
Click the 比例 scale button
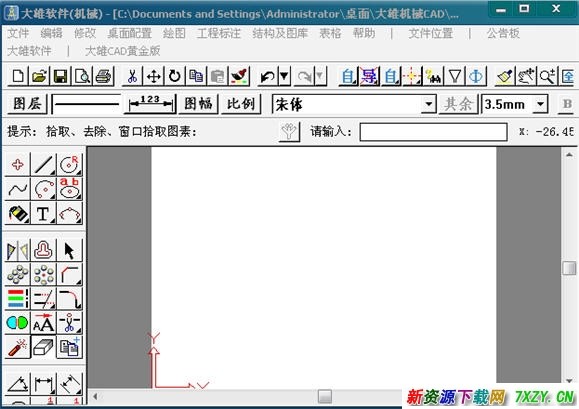pyautogui.click(x=241, y=104)
